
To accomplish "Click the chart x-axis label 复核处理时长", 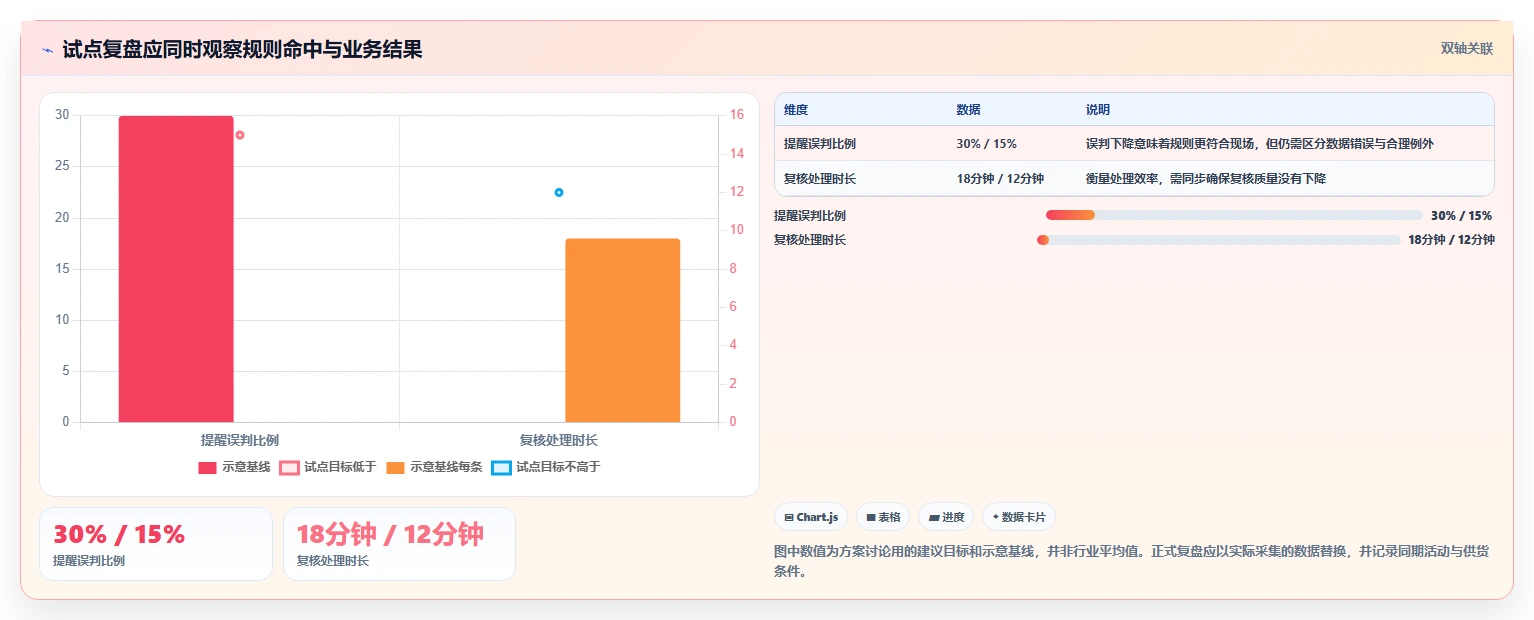I will 559,440.
